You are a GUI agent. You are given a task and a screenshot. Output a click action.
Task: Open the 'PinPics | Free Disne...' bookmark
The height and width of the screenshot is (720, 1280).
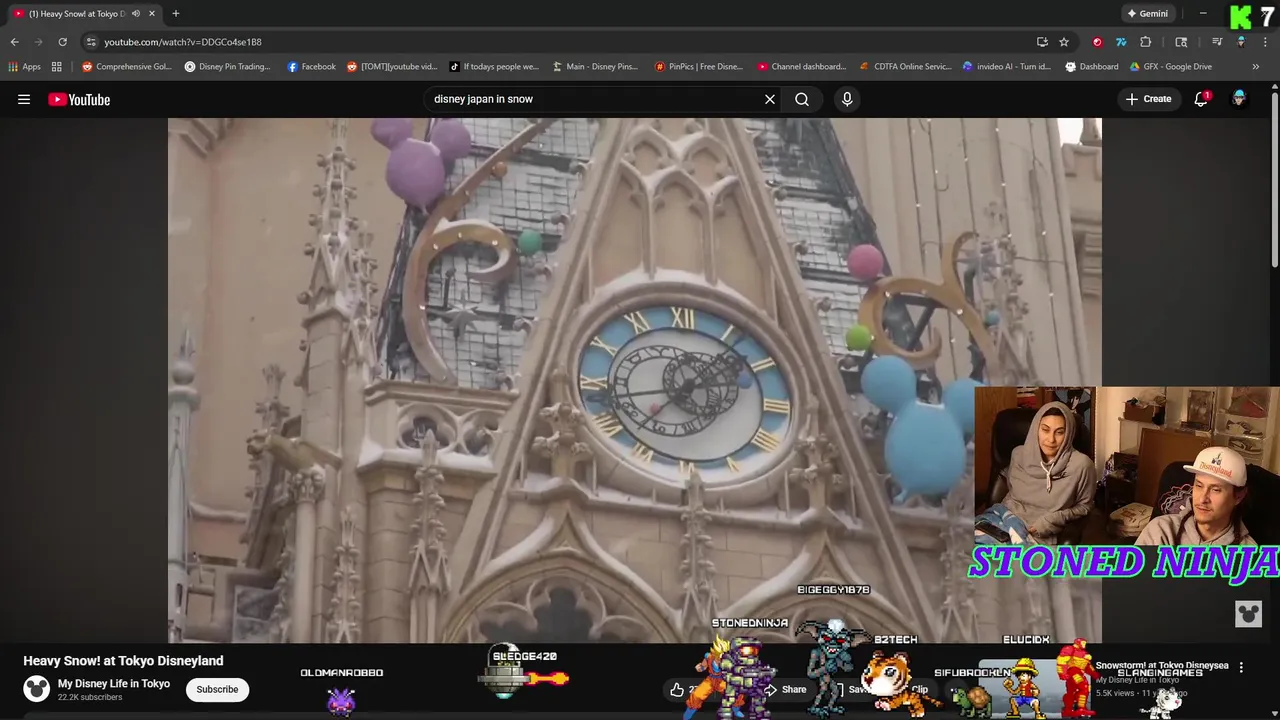(x=698, y=67)
